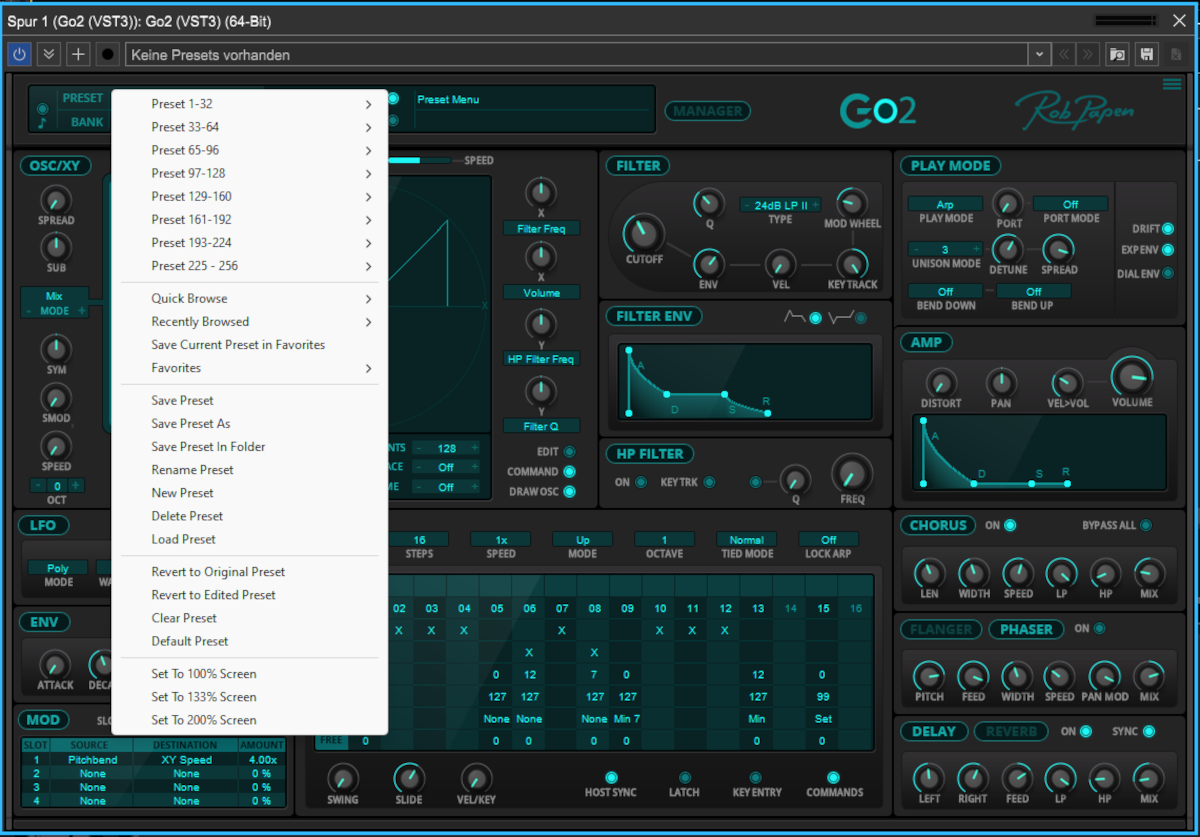1200x837 pixels.
Task: Click the music note icon beside BANK
Action: [x=42, y=123]
